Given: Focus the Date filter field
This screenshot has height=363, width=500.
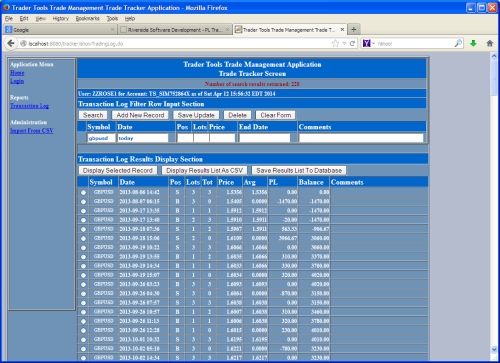Looking at the screenshot, I should 143,138.
